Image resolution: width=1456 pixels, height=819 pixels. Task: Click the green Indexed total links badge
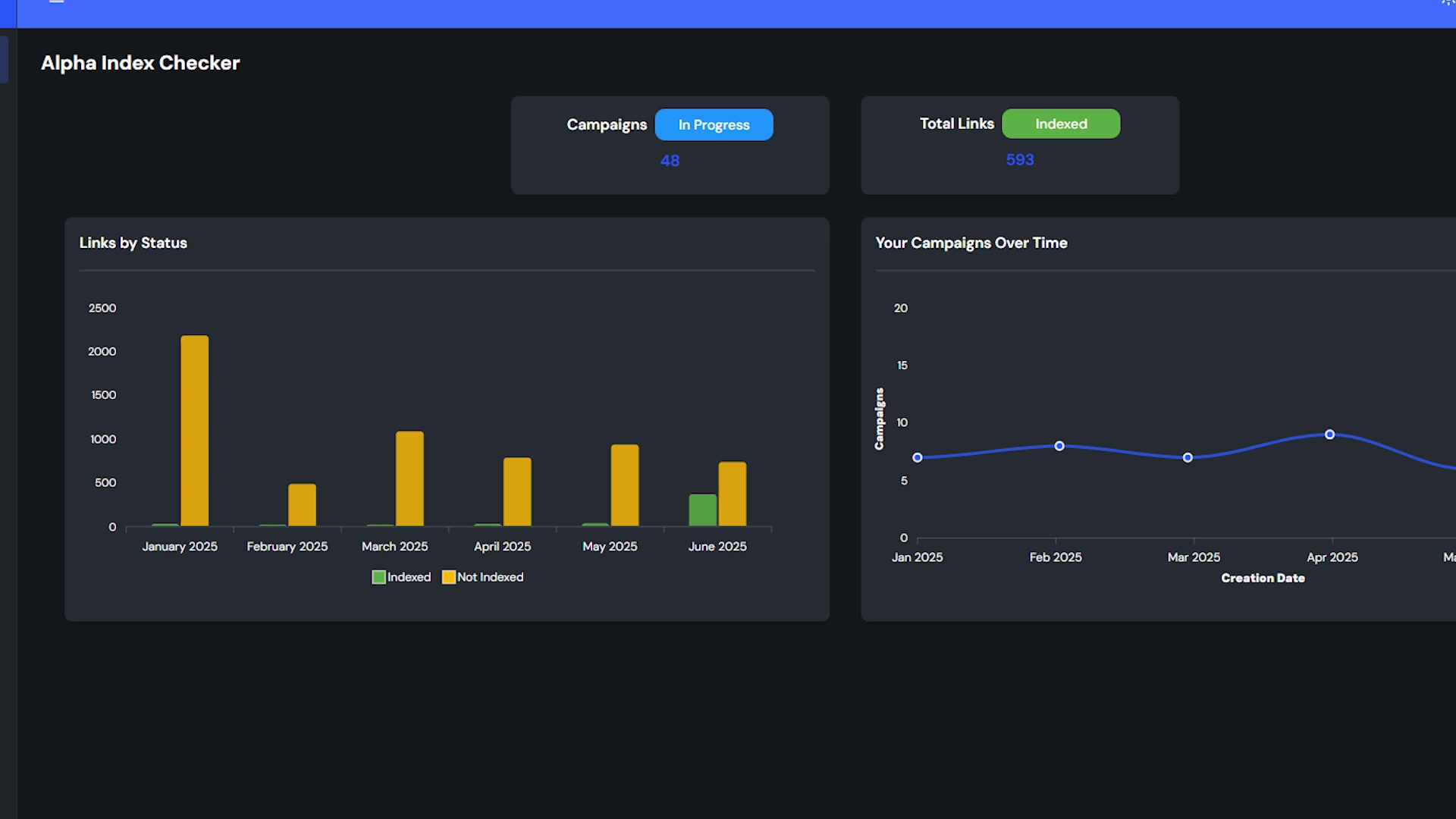[x=1061, y=124]
